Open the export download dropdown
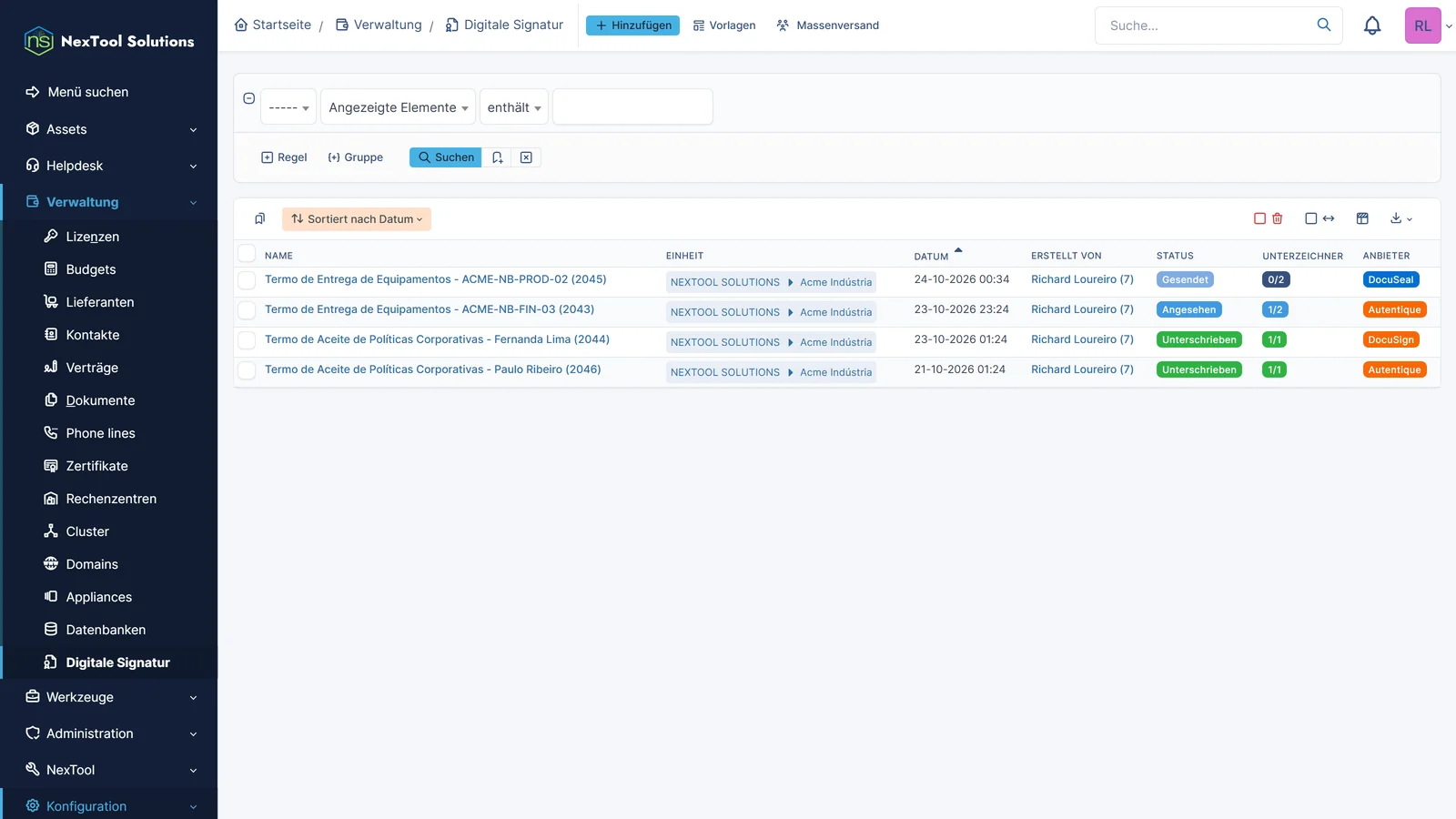1456x819 pixels. [x=1401, y=218]
